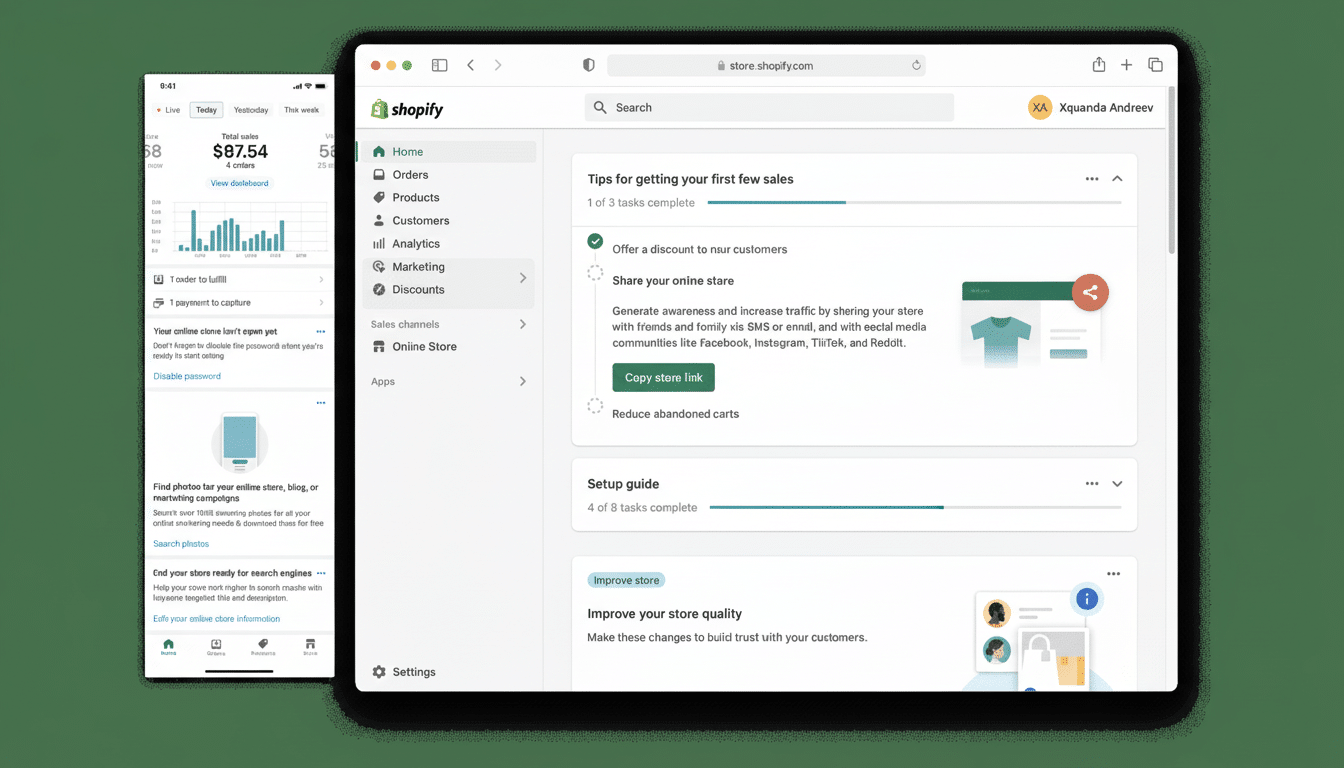Select the Today tab on the mobile dashboard
The width and height of the screenshot is (1344, 768).
(x=206, y=110)
